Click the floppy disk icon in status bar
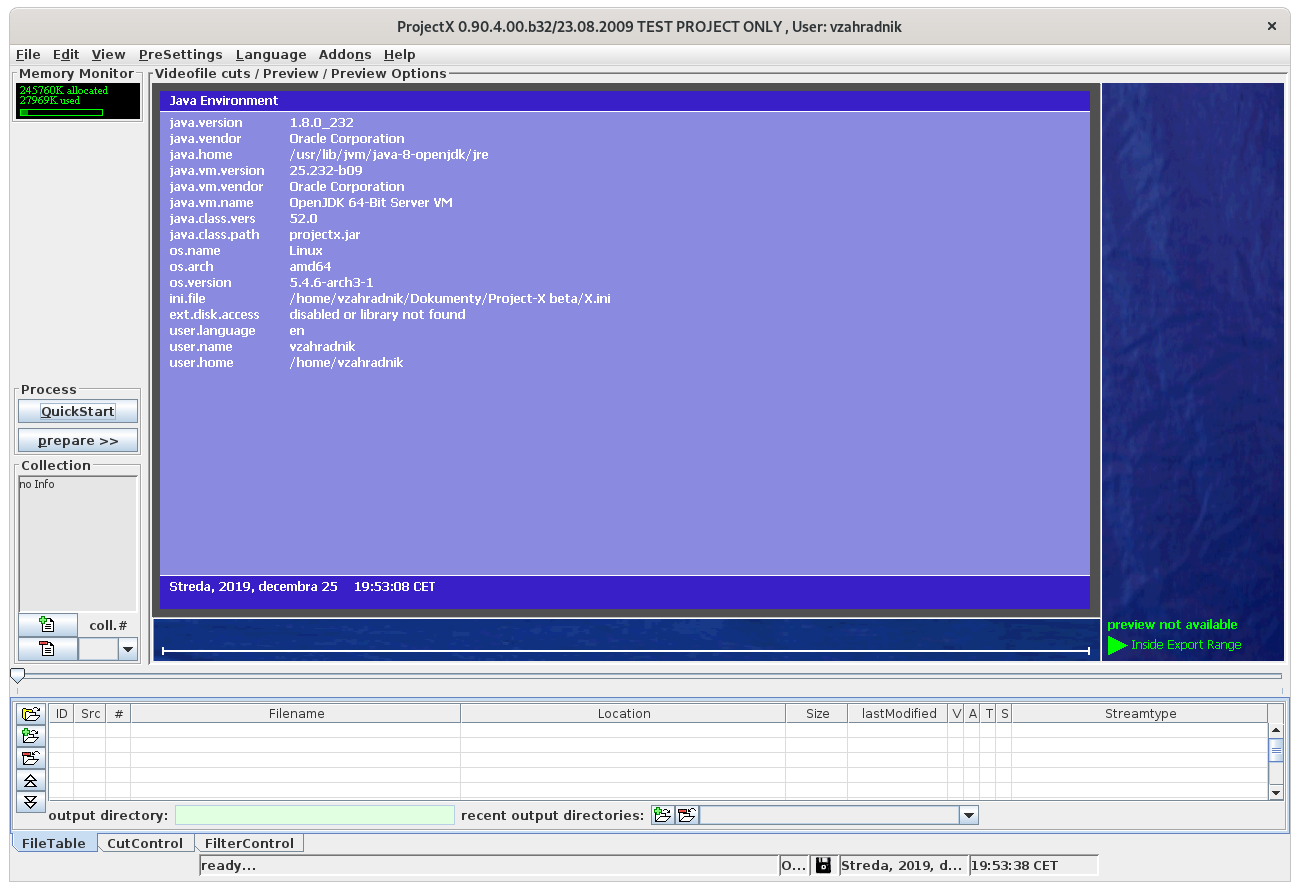 (823, 865)
